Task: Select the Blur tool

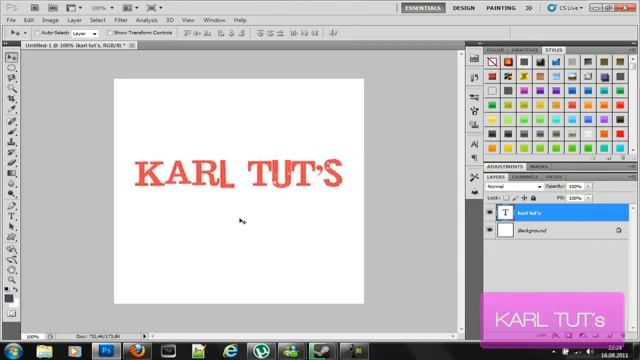Action: click(11, 183)
